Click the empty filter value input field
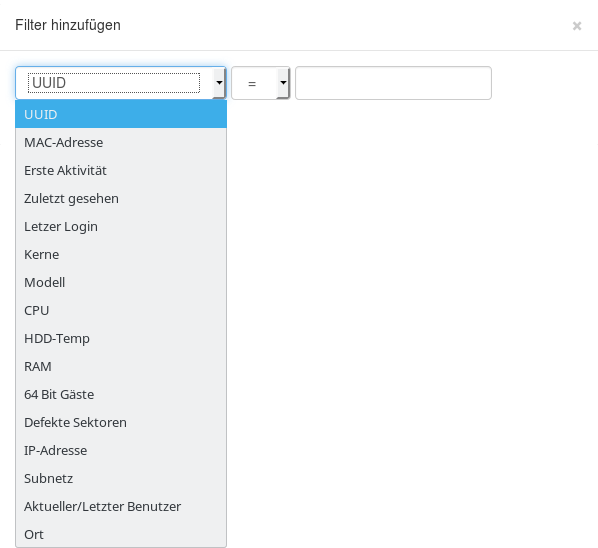598x548 pixels. [393, 83]
